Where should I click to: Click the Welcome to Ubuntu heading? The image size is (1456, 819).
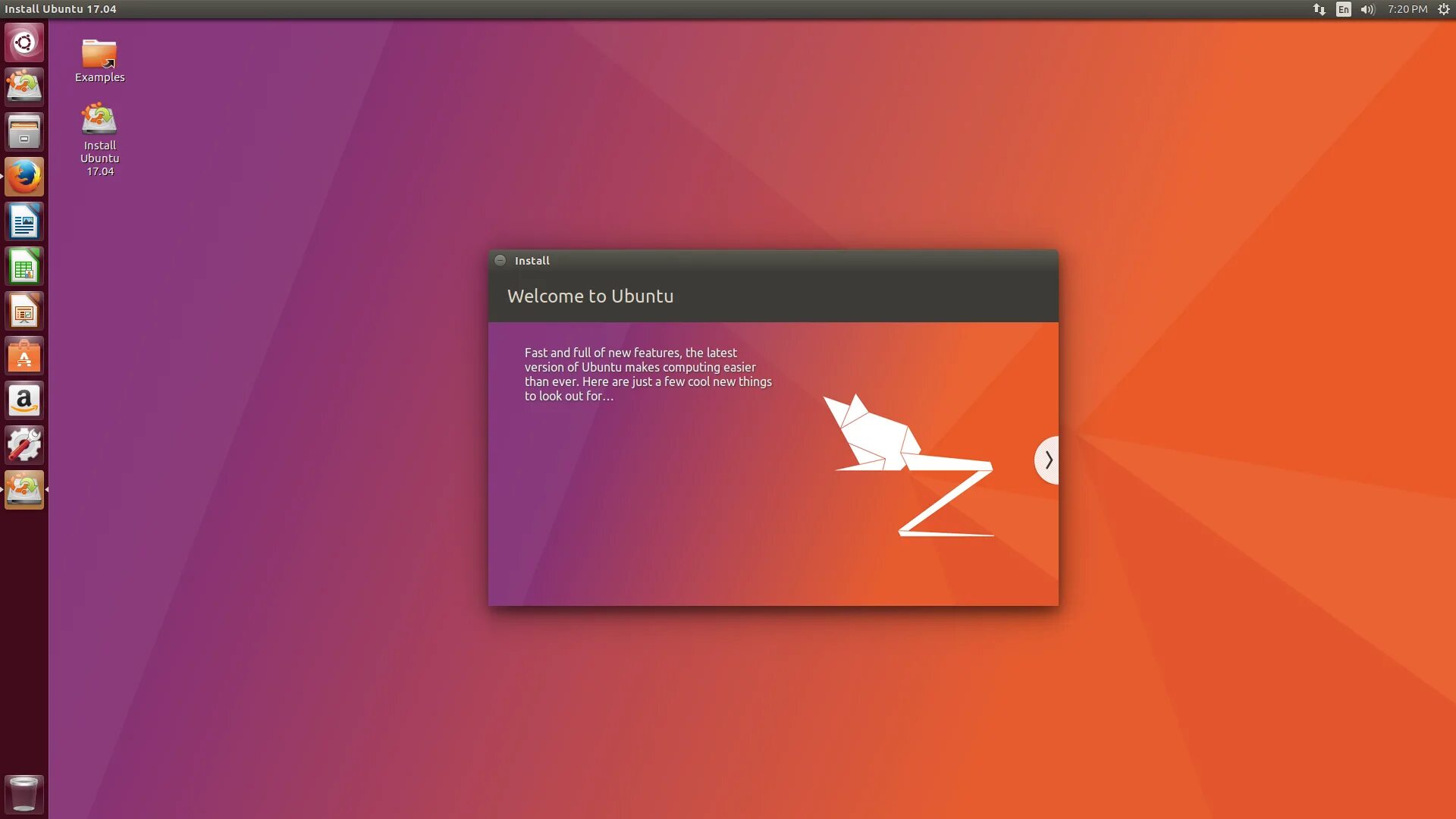click(590, 296)
